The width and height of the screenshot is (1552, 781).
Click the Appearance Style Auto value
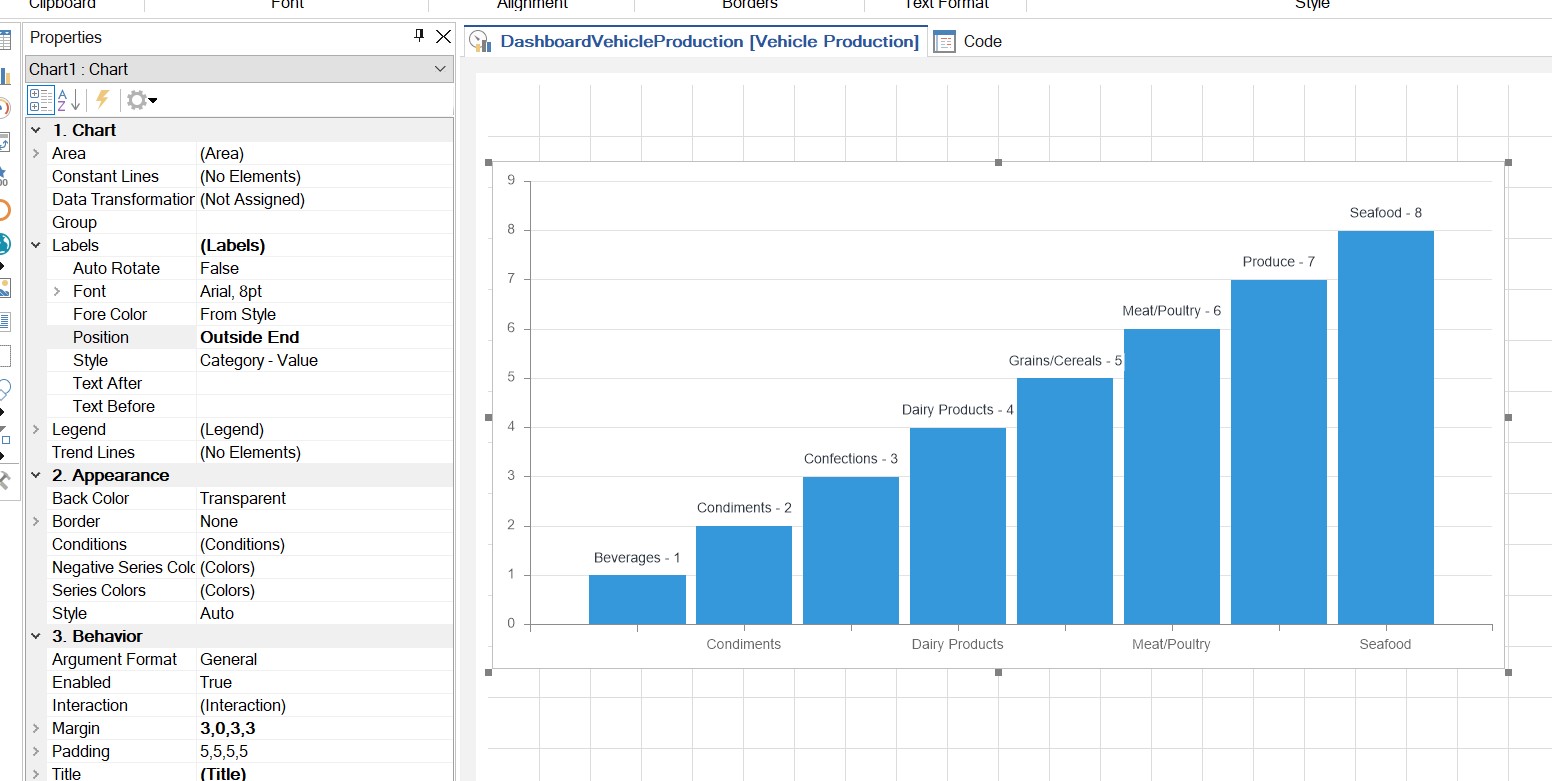(324, 613)
